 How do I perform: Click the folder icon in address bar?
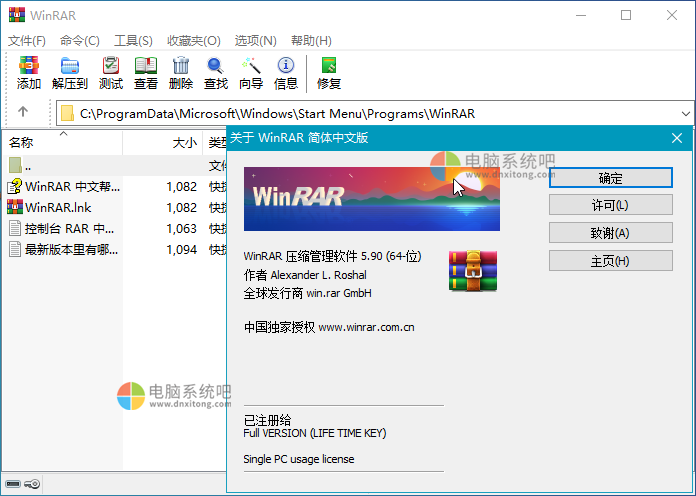67,113
